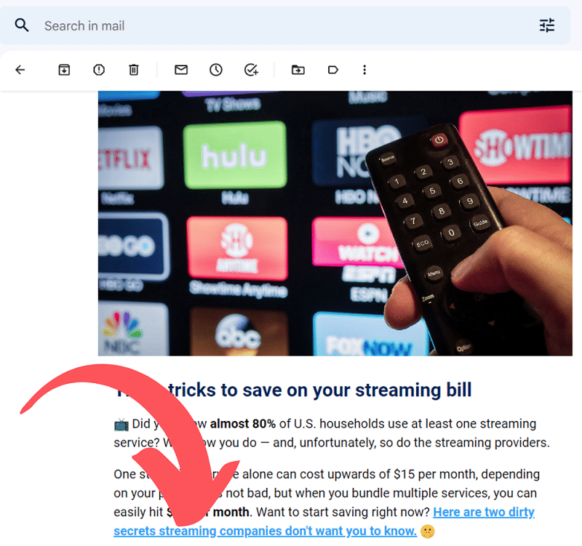Screen dimensions: 582x546
Task: Click the streaming apps remote image
Action: pyautogui.click(x=335, y=223)
